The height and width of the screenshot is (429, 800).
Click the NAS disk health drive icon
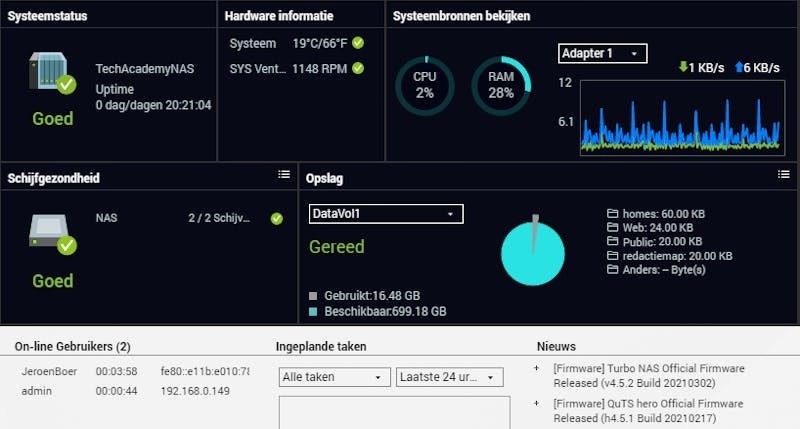click(x=53, y=234)
